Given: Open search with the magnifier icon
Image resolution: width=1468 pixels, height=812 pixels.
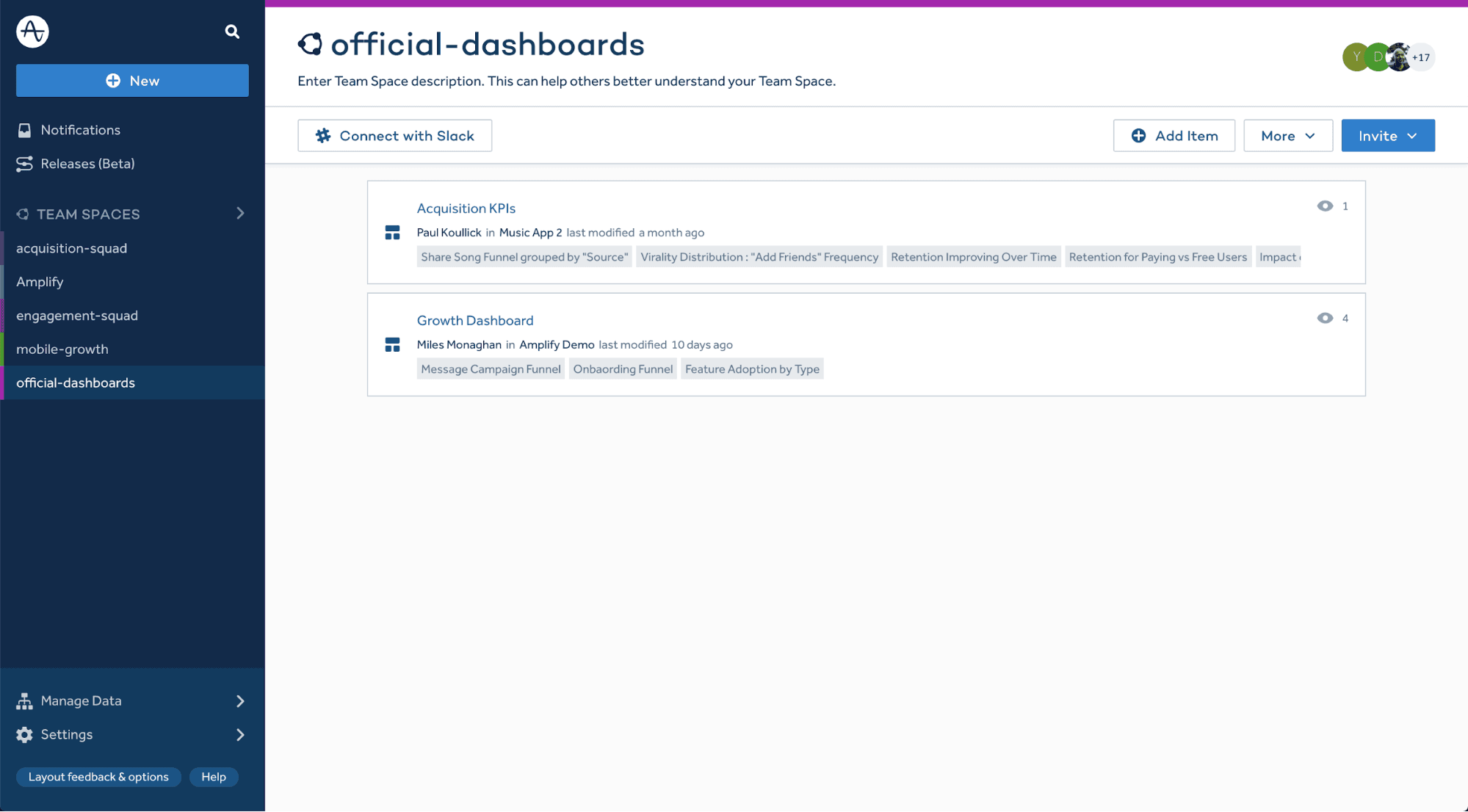Looking at the screenshot, I should click(231, 32).
